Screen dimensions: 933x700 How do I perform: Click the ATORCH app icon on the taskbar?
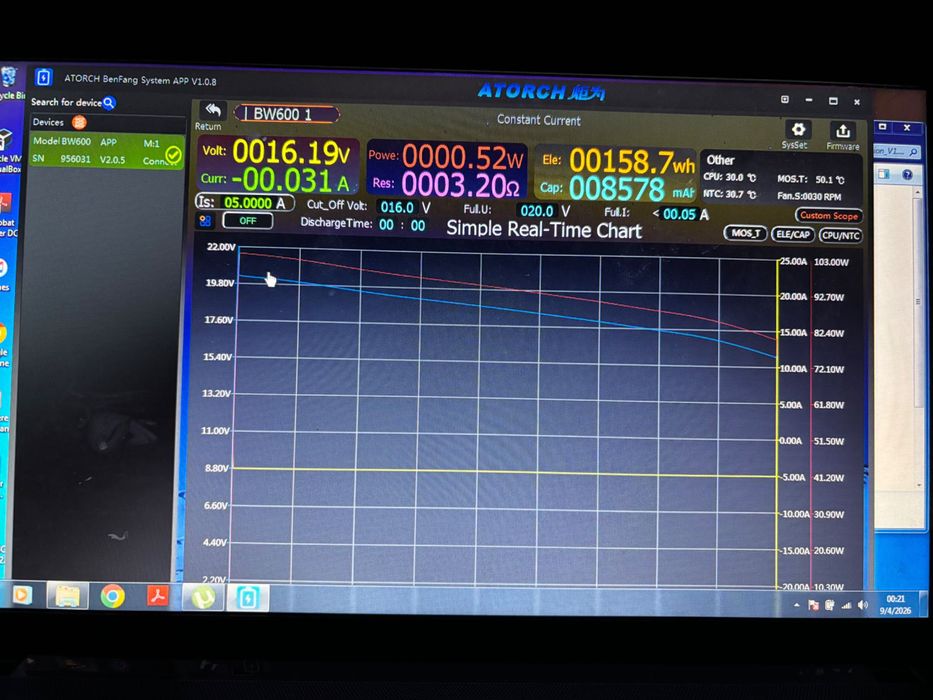point(248,598)
